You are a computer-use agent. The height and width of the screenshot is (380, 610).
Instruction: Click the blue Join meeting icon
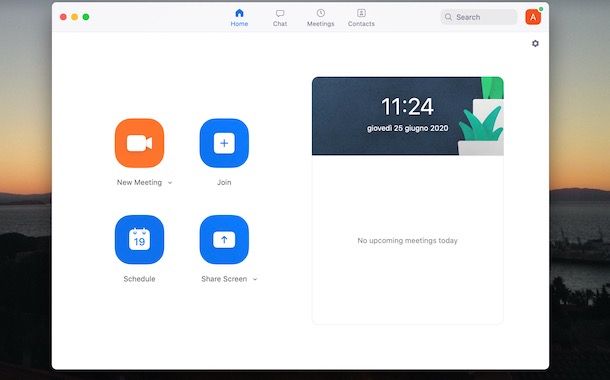pos(224,143)
